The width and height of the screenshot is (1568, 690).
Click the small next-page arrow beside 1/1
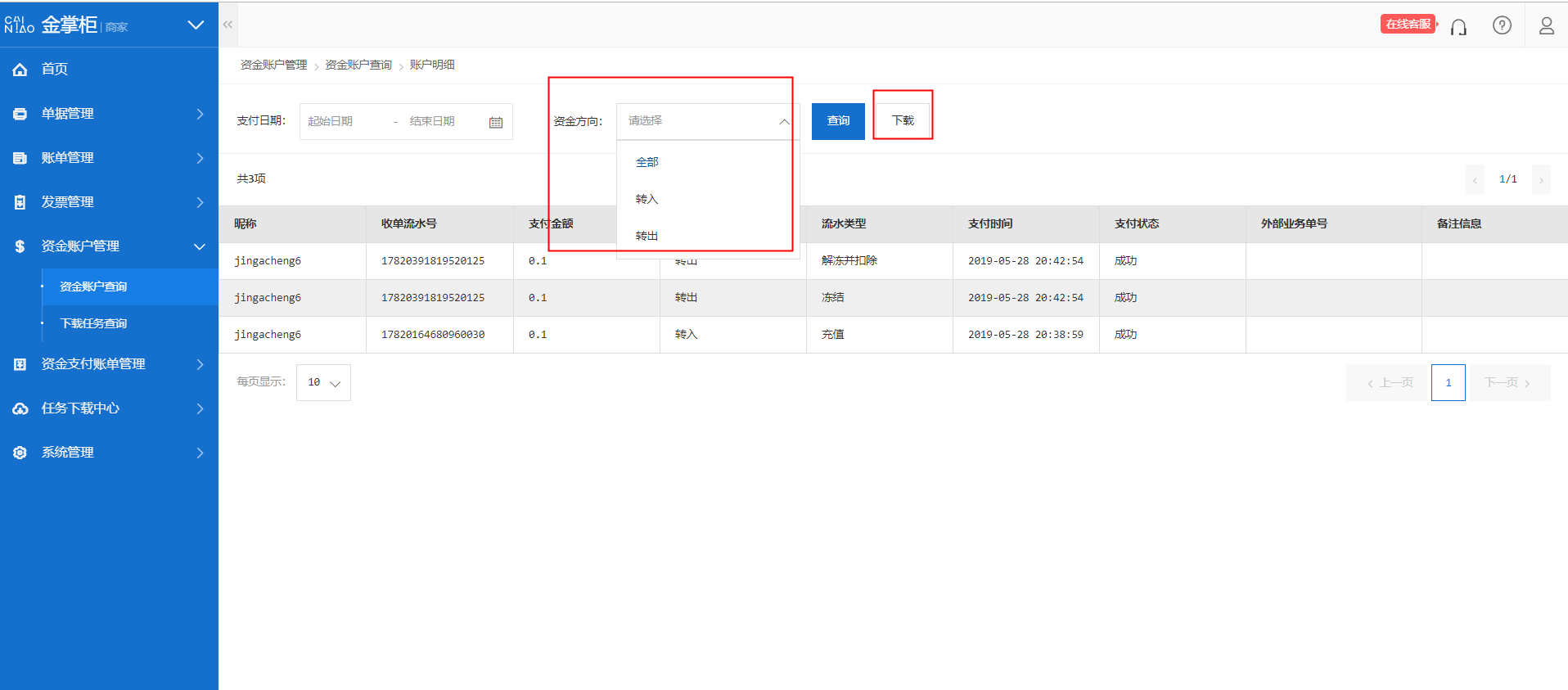[1541, 179]
